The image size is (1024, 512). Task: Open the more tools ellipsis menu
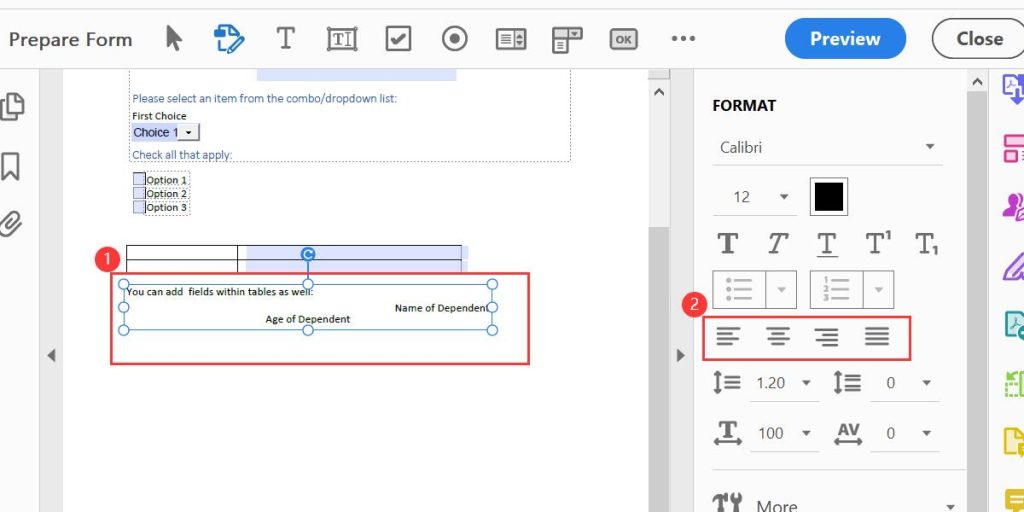click(683, 39)
